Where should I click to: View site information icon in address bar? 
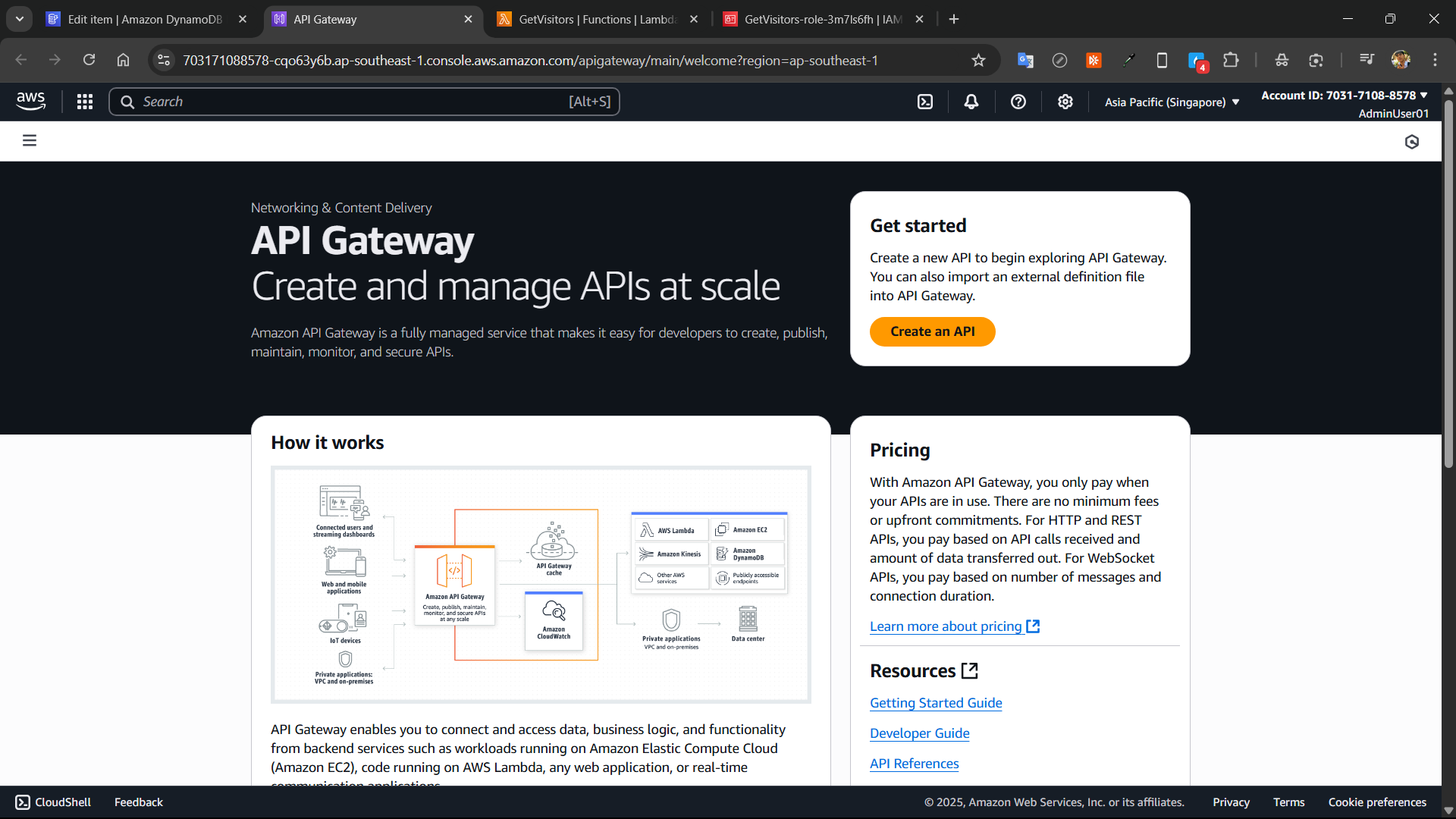point(164,60)
